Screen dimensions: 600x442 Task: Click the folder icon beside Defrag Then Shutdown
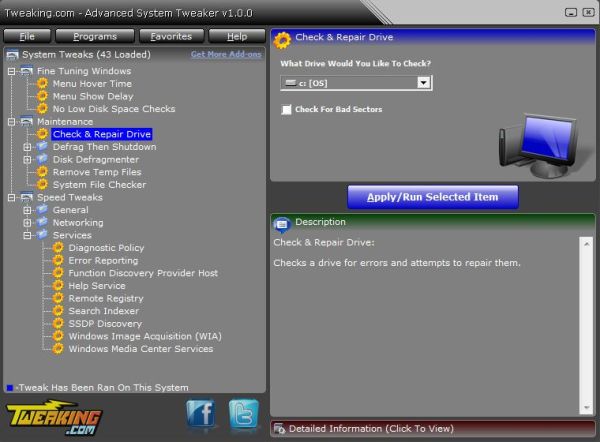(42, 147)
